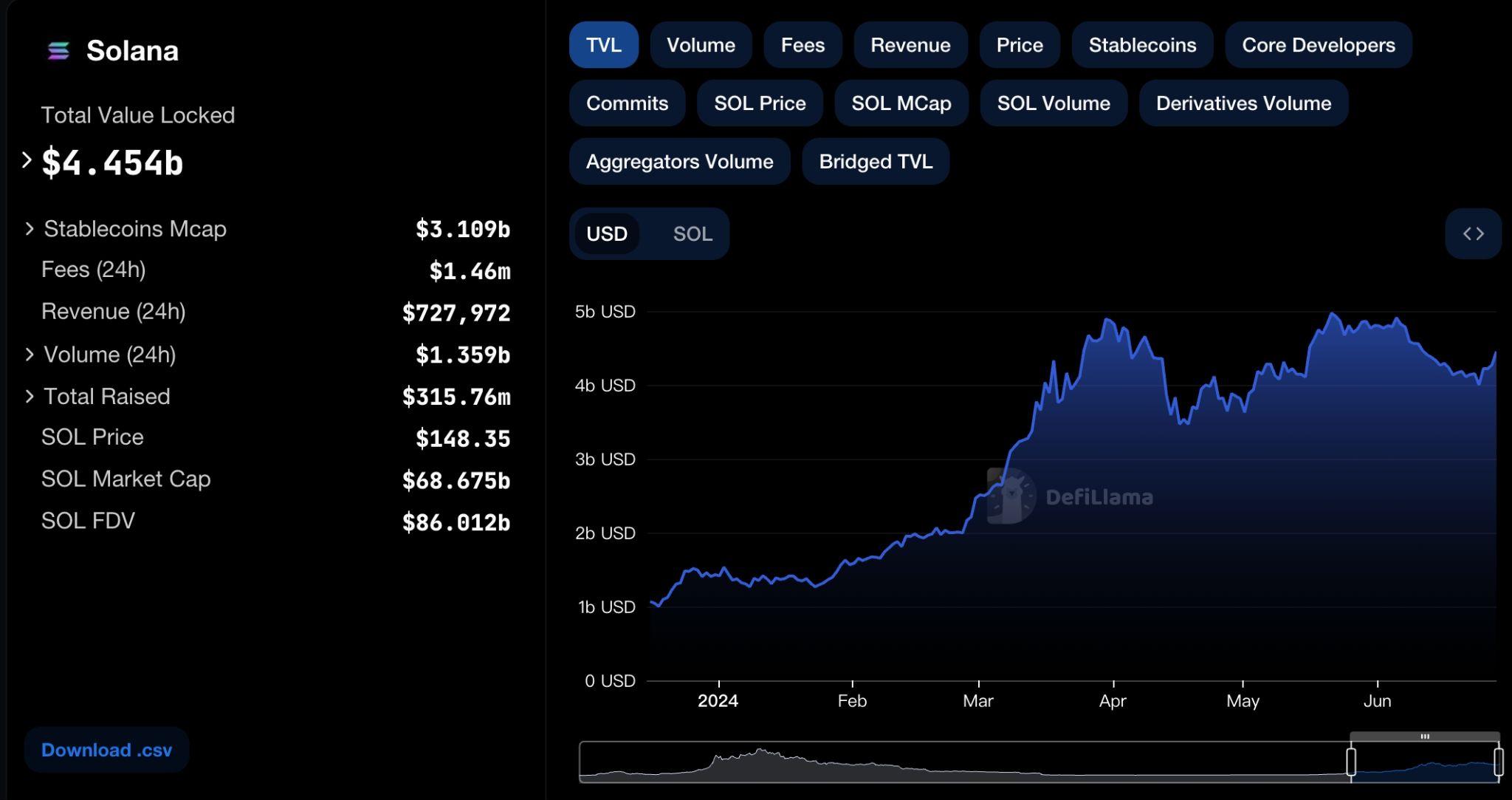Toggle the Price chart metric

(x=1020, y=45)
